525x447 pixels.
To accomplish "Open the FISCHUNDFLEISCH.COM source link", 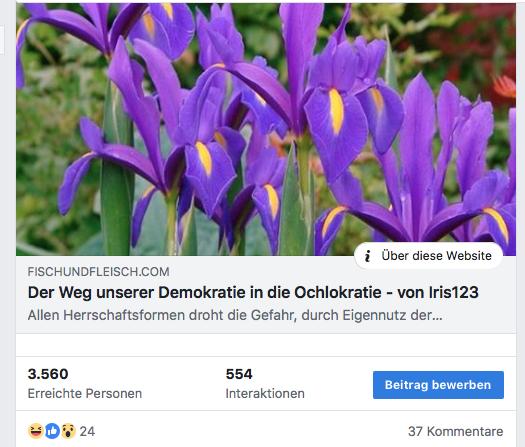I will coord(98,272).
